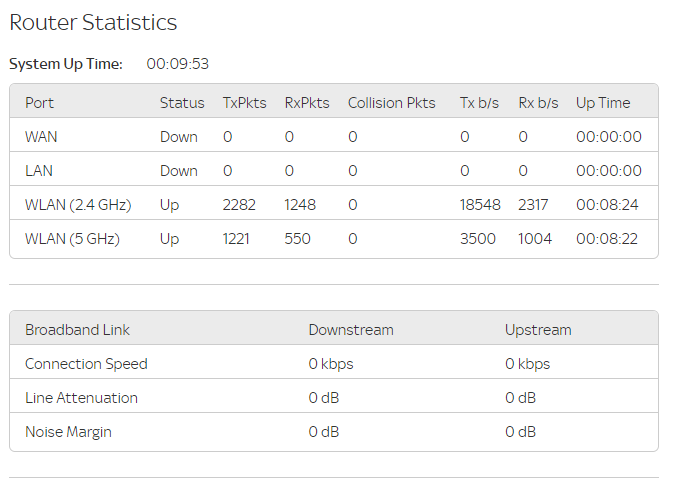Select the Noise Margin row label
The width and height of the screenshot is (677, 491).
click(68, 432)
